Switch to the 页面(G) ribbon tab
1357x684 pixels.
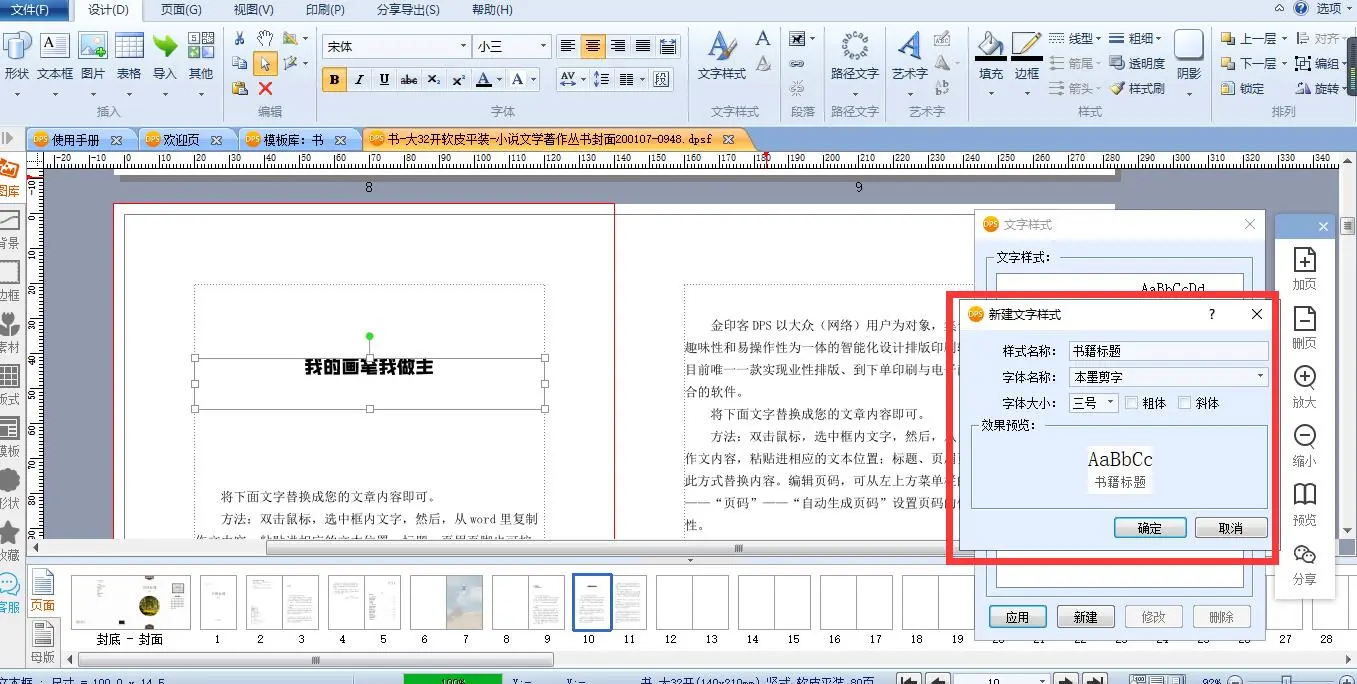coord(180,10)
